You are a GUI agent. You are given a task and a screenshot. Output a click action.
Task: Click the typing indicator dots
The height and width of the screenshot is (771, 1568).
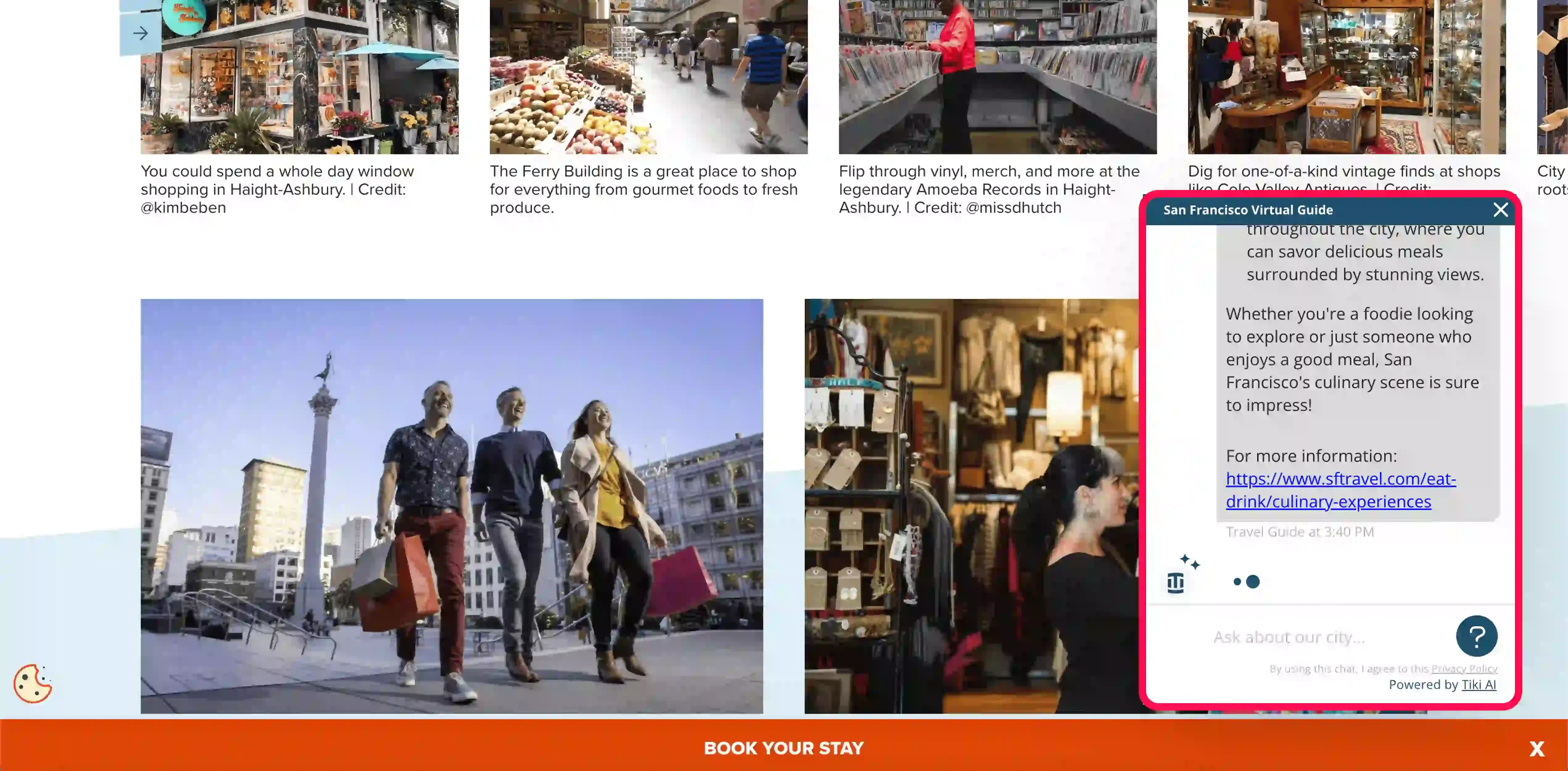pyautogui.click(x=1246, y=582)
